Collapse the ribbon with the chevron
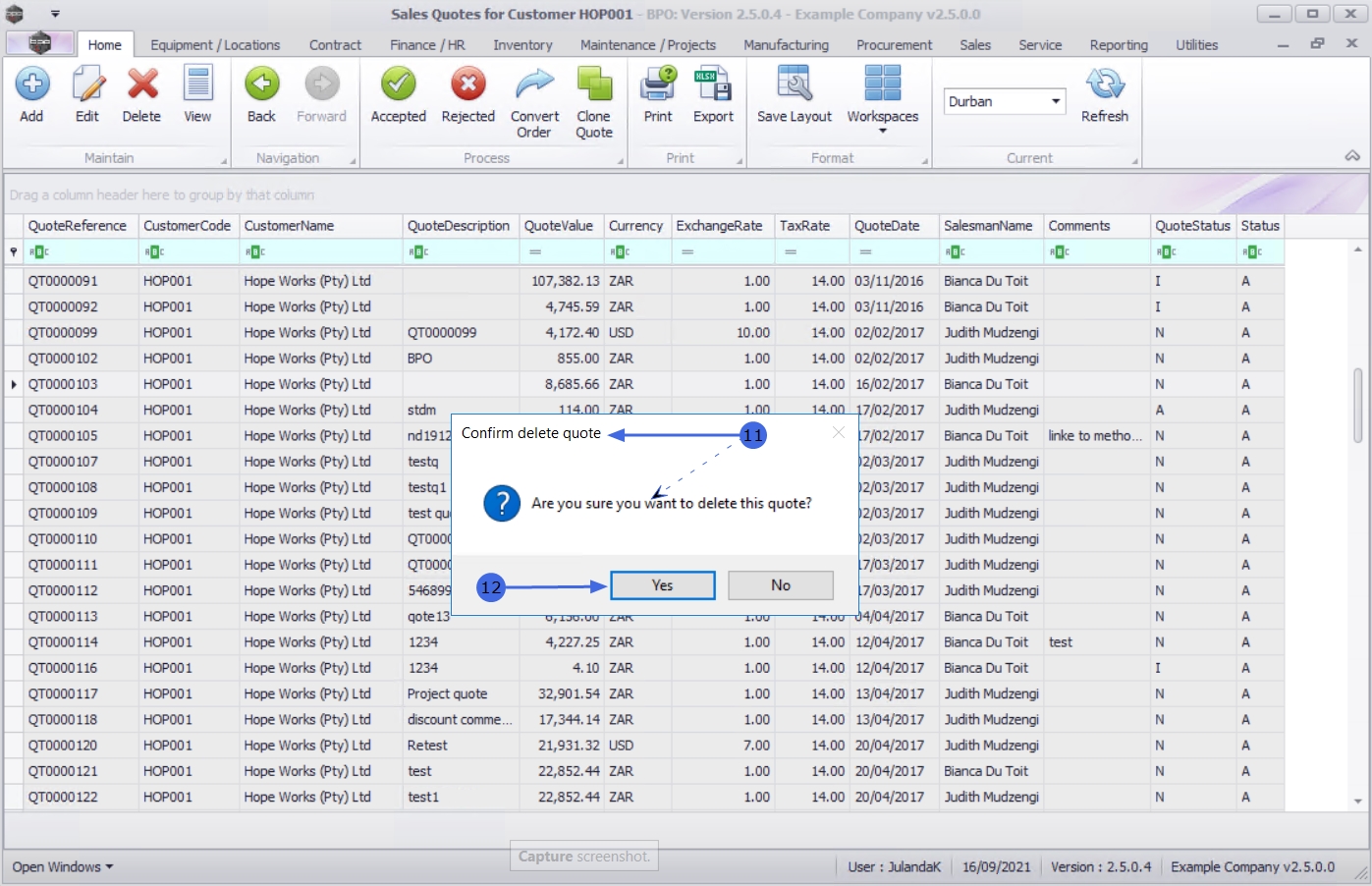Image resolution: width=1372 pixels, height=886 pixels. pyautogui.click(x=1352, y=156)
